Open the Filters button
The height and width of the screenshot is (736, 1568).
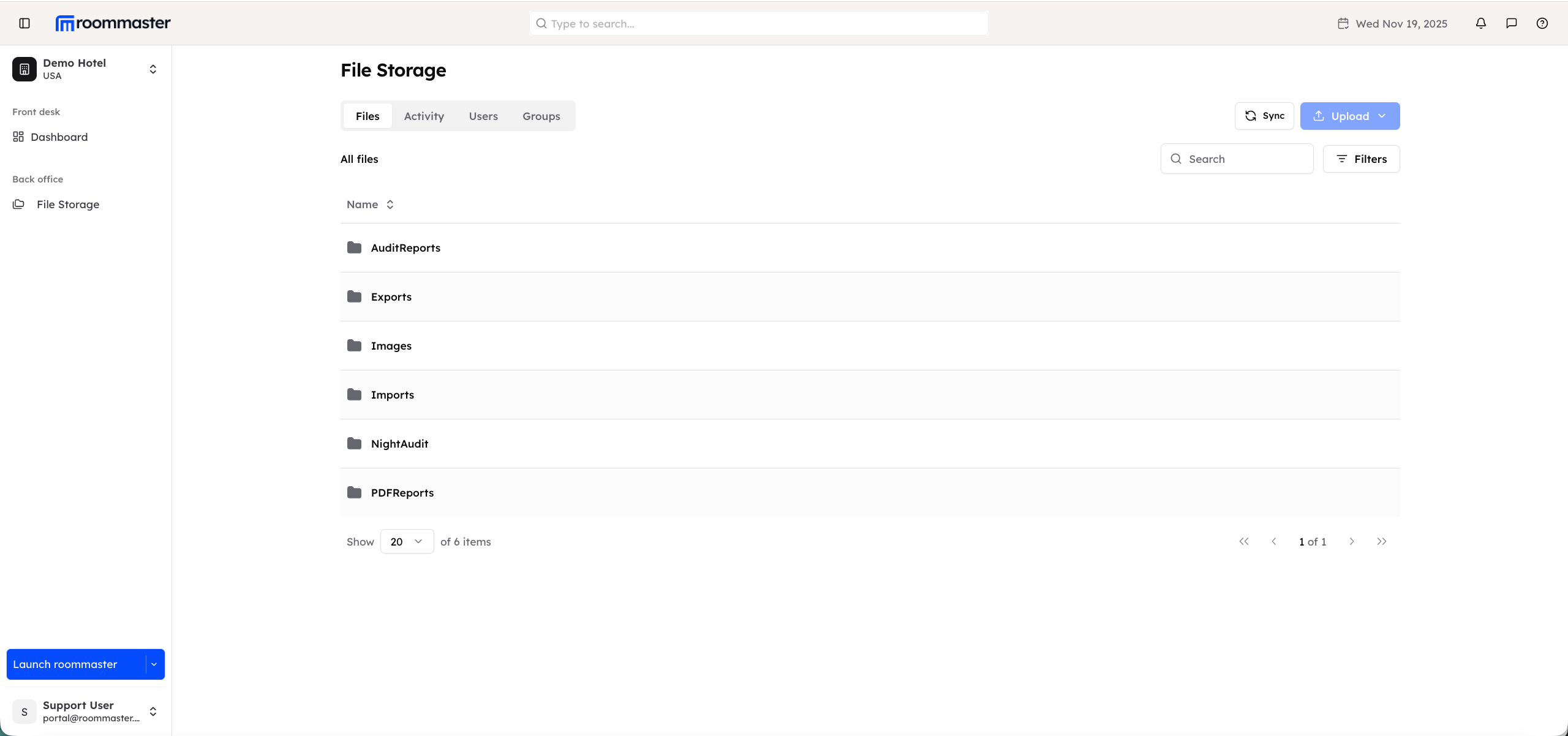1361,159
